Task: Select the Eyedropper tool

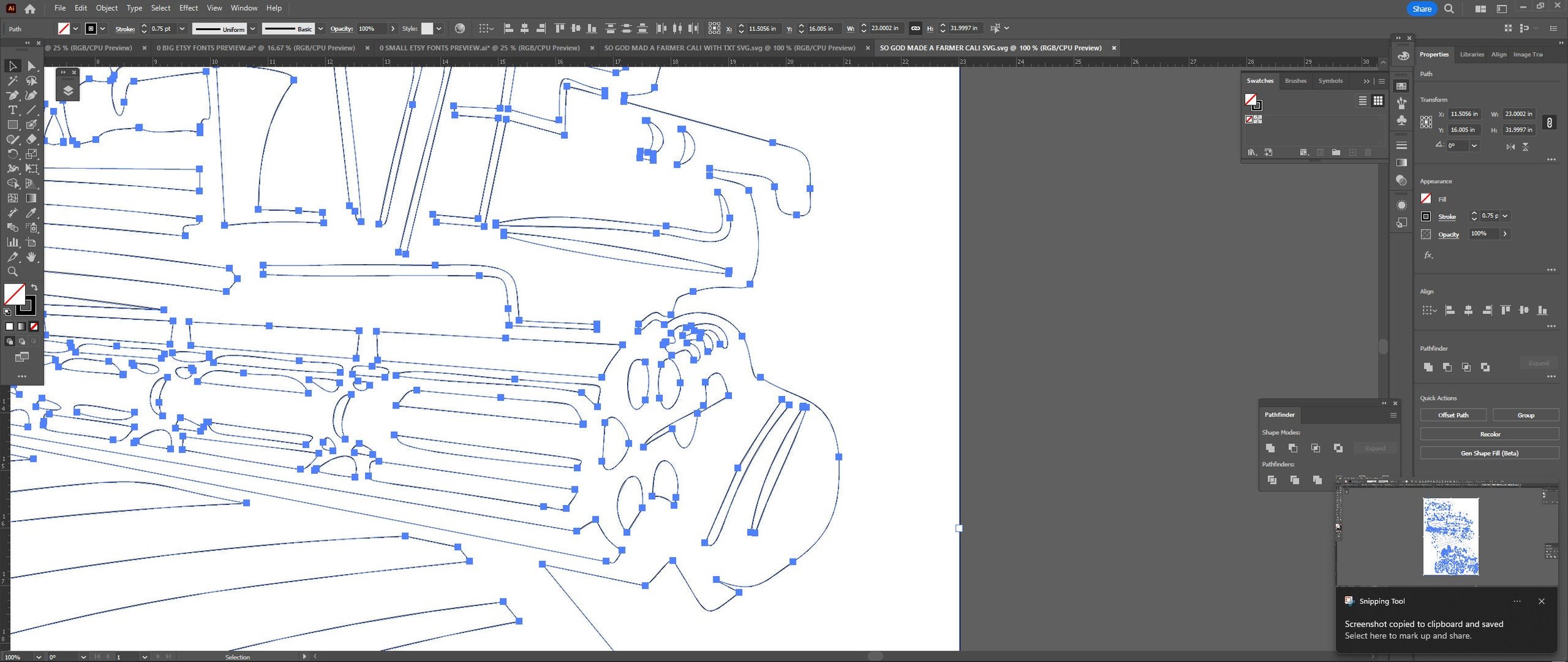Action: 31,213
